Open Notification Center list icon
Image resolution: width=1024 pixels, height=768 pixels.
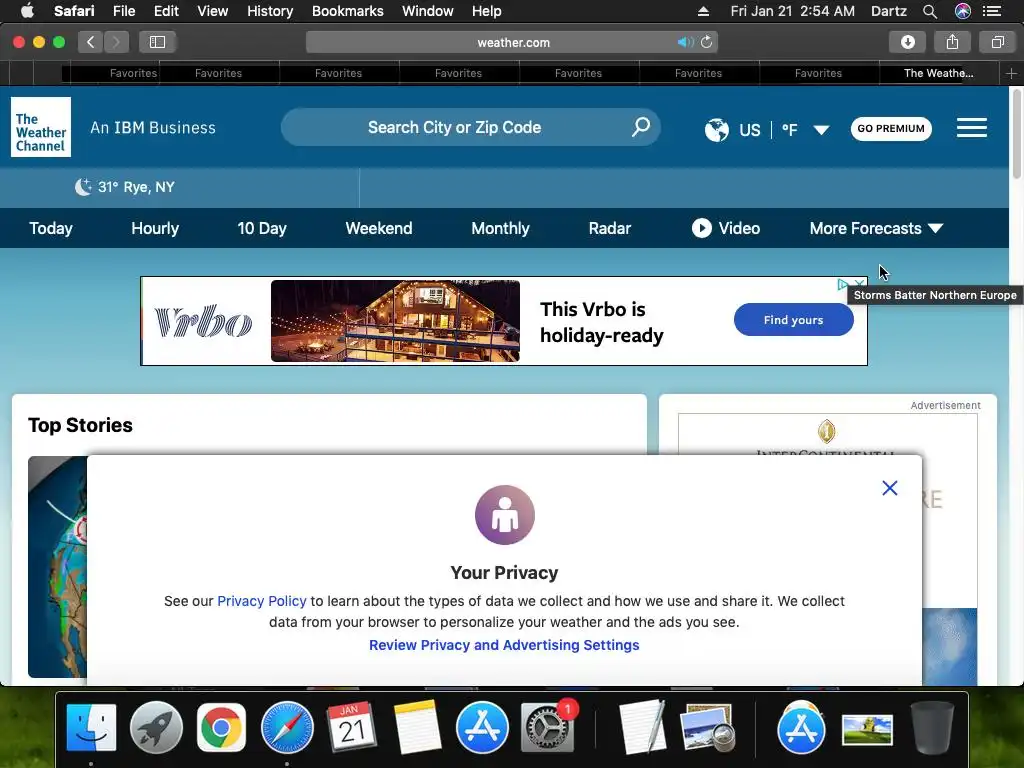point(992,11)
